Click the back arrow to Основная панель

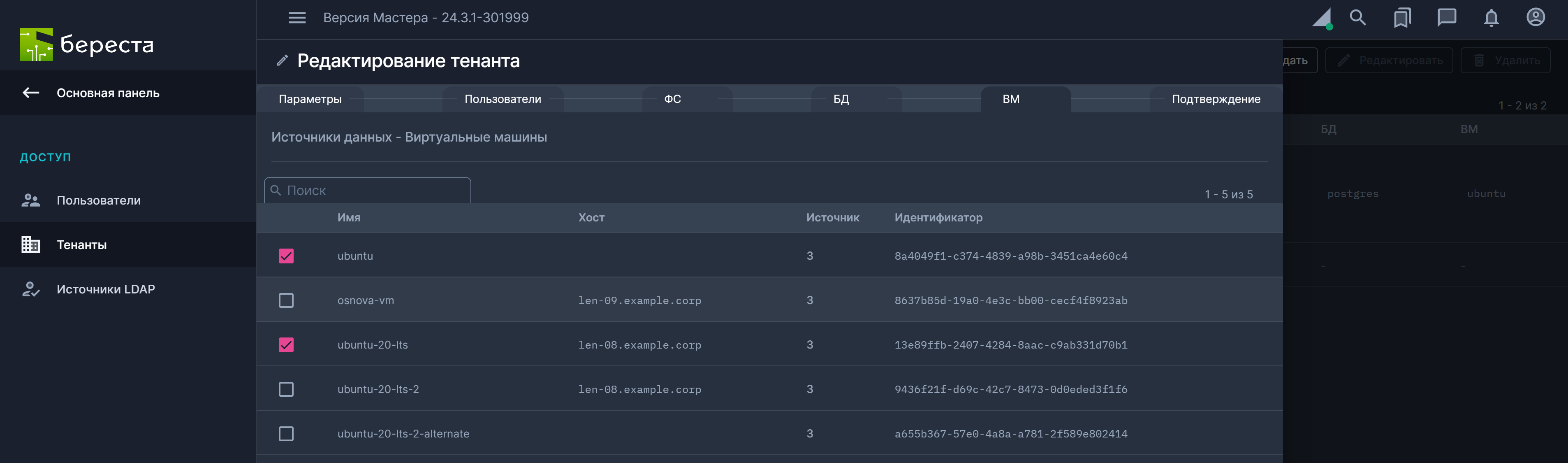pos(31,93)
